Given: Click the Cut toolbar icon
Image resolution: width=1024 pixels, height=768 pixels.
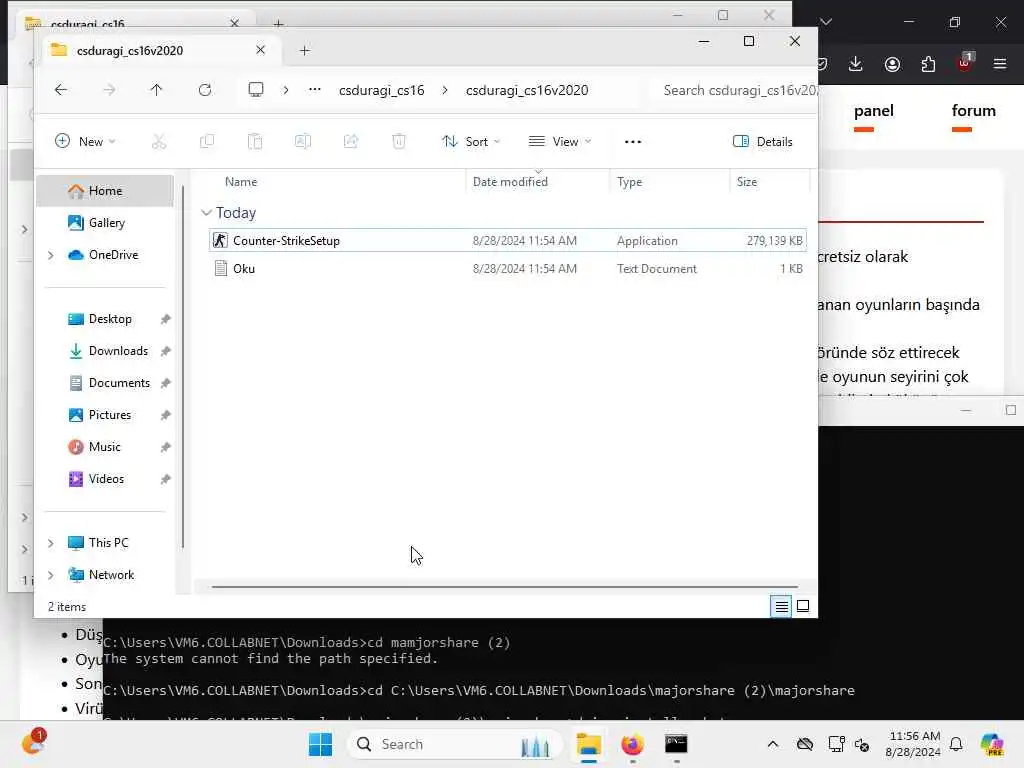Looking at the screenshot, I should [x=159, y=142].
